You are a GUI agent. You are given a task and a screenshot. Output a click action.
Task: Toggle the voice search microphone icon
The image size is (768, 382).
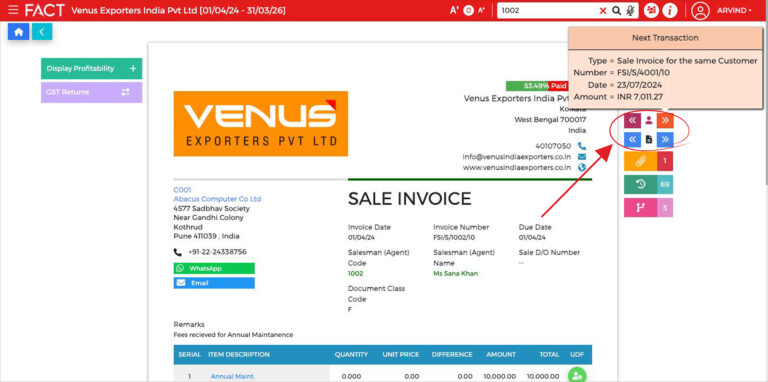pyautogui.click(x=630, y=11)
